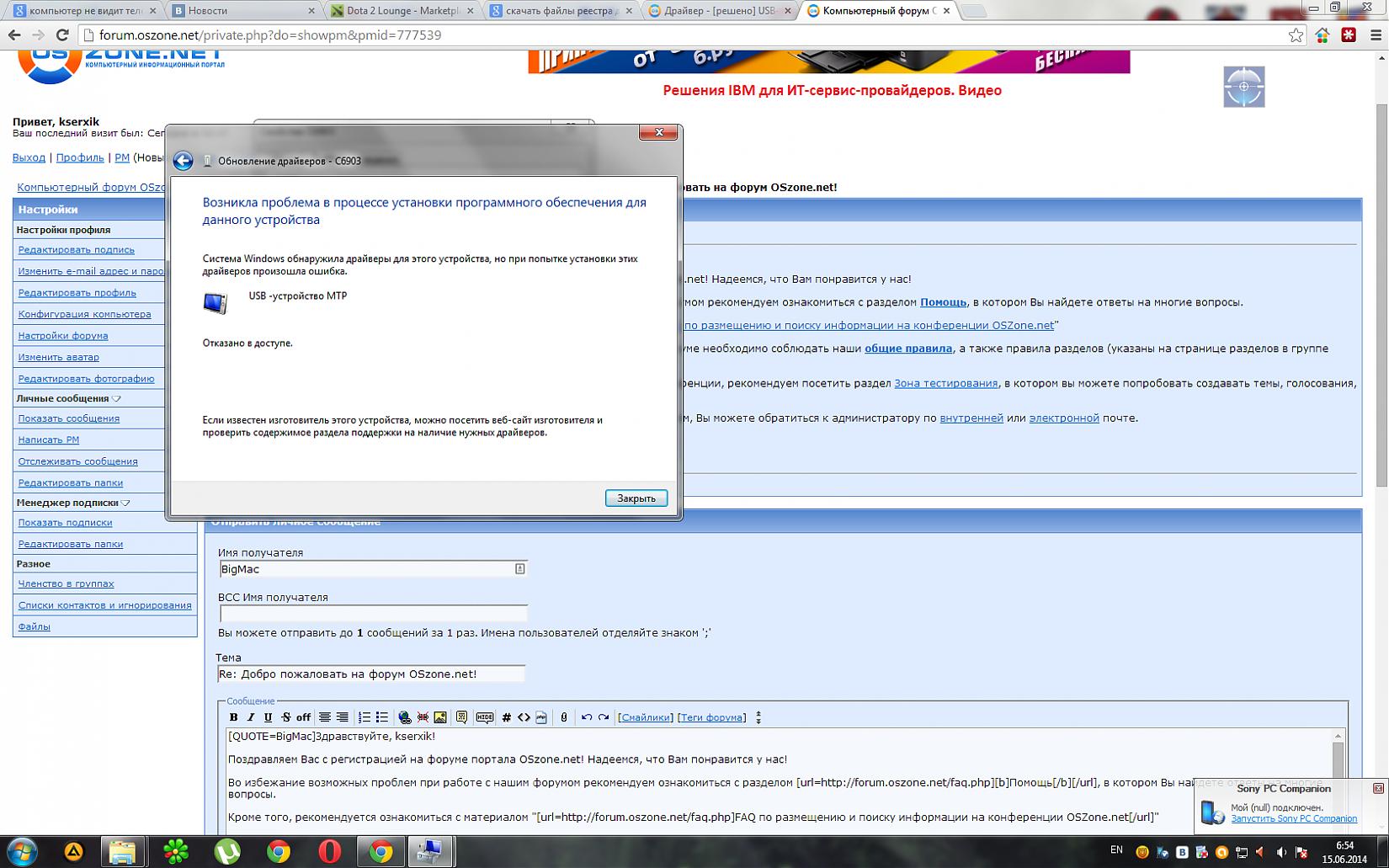This screenshot has width=1389, height=868.
Task: Apply strikethrough formatting in message editor
Action: coord(285,717)
